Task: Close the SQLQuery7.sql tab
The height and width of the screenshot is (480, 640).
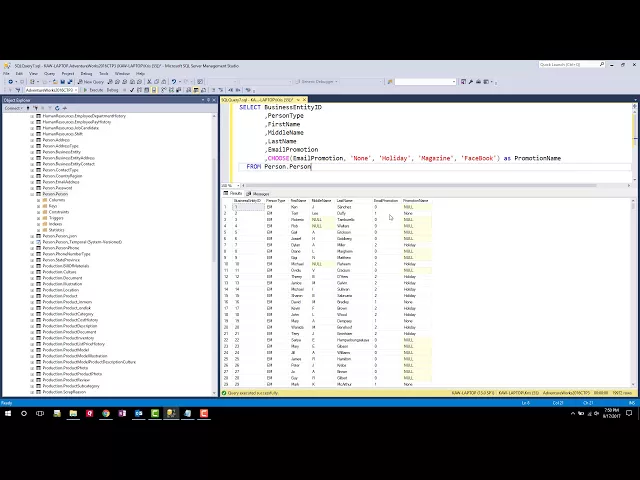Action: click(x=304, y=100)
